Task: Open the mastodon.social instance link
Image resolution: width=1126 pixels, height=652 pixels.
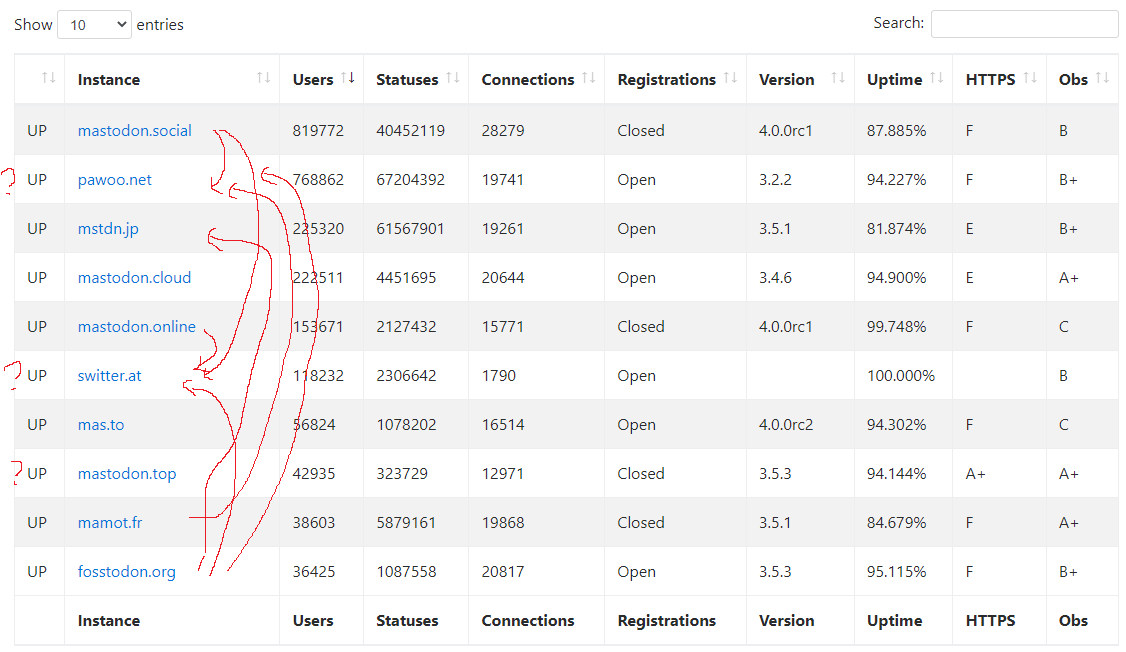Action: pos(134,130)
